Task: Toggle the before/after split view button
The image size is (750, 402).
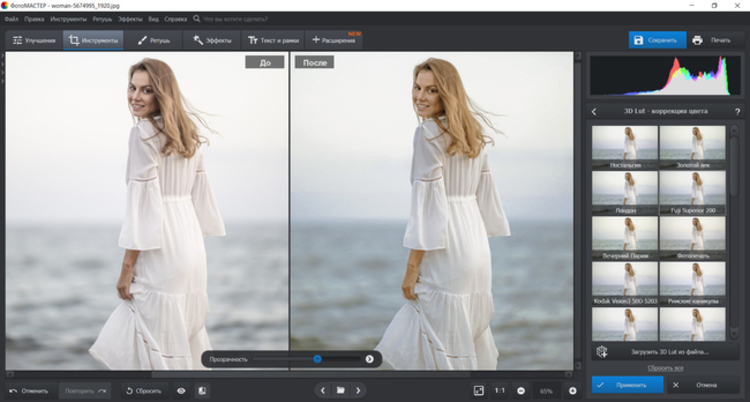Action: [203, 390]
